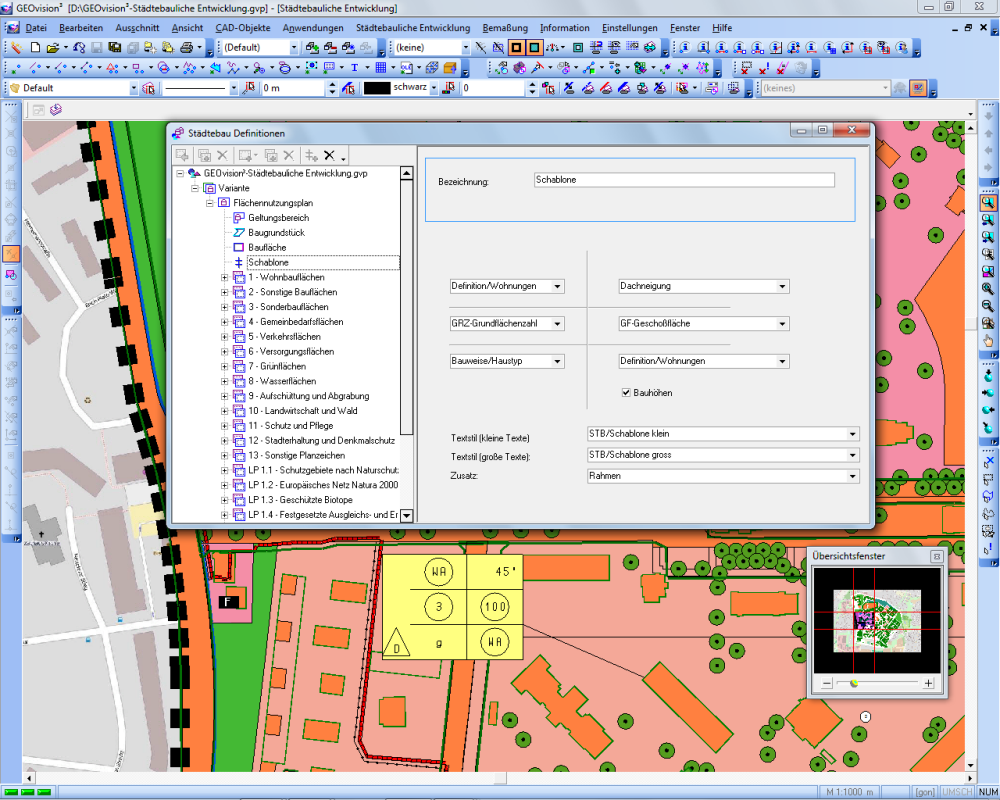Viewport: 1000px width, 800px height.
Task: Open the Städtebauliche Entwicklung menu
Action: click(x=413, y=28)
